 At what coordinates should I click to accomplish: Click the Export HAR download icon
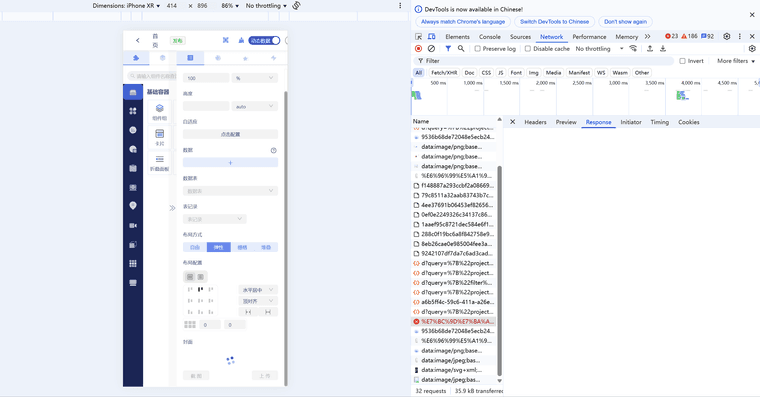pos(663,48)
